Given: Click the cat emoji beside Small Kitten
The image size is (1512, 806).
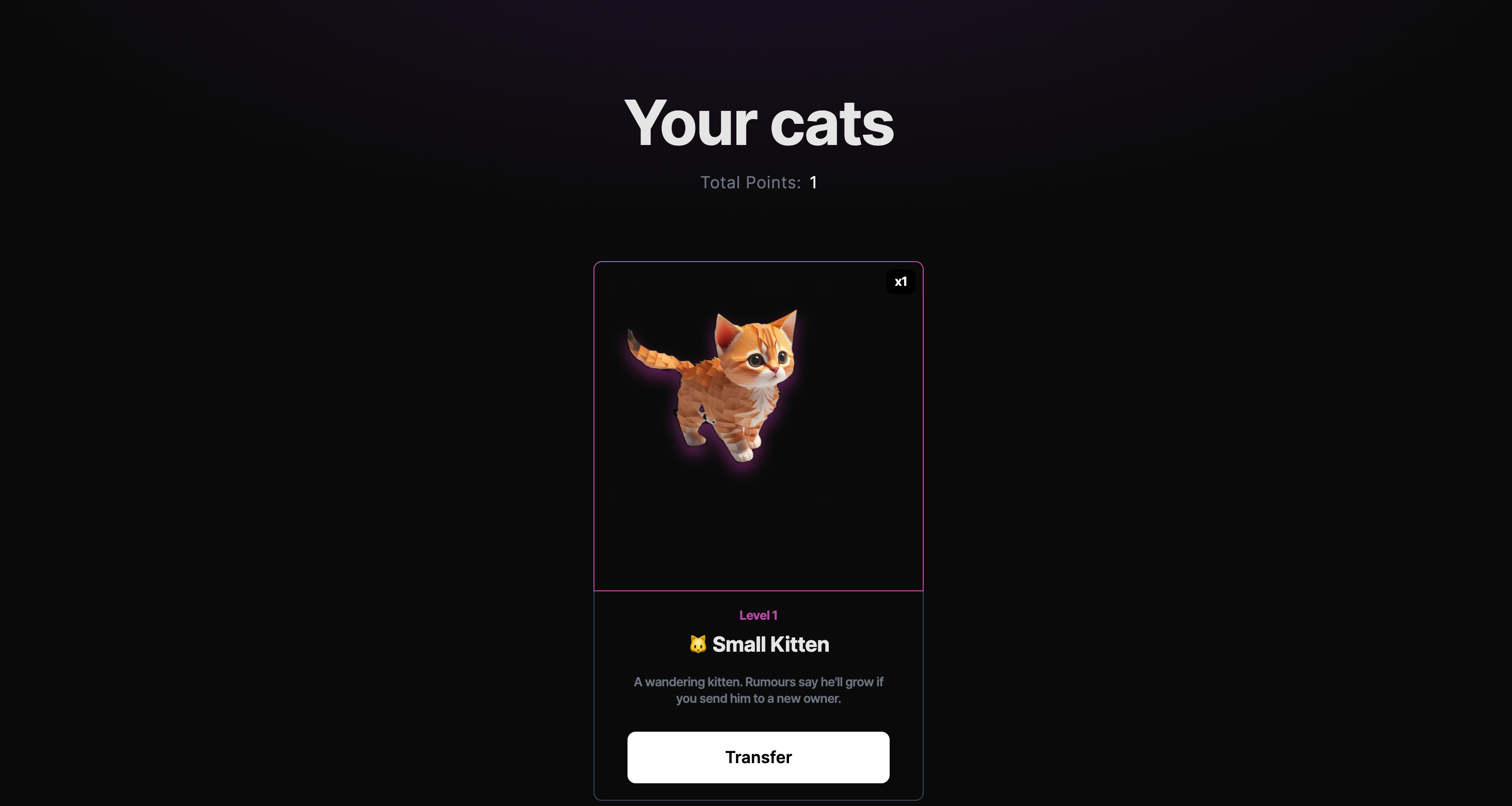Looking at the screenshot, I should click(x=697, y=644).
